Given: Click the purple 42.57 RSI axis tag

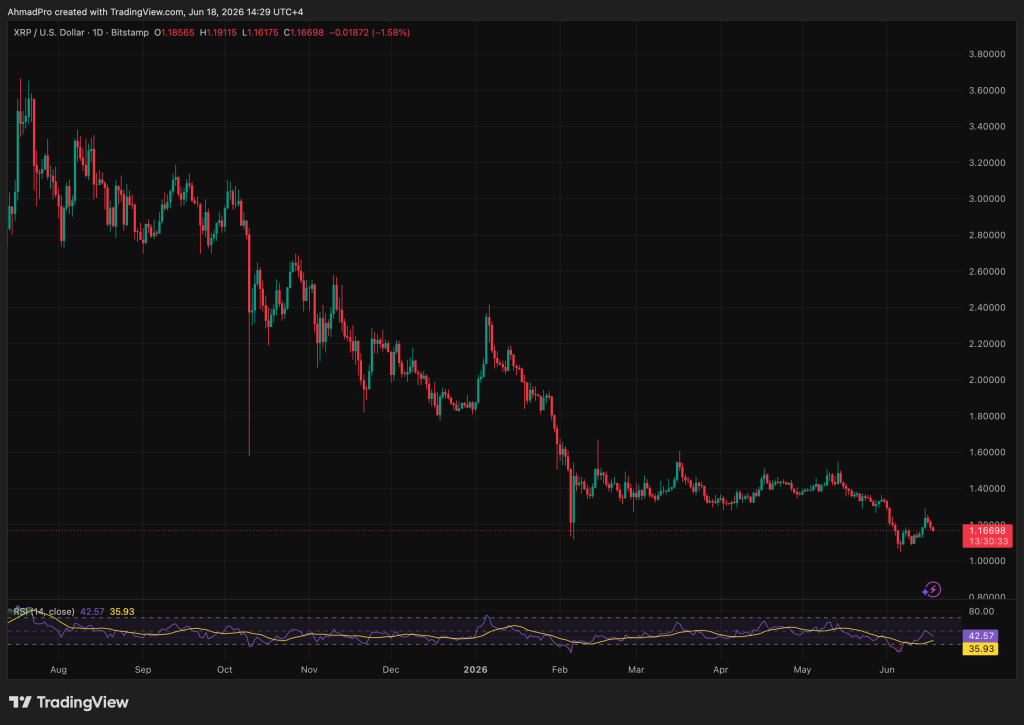Looking at the screenshot, I should 980,636.
